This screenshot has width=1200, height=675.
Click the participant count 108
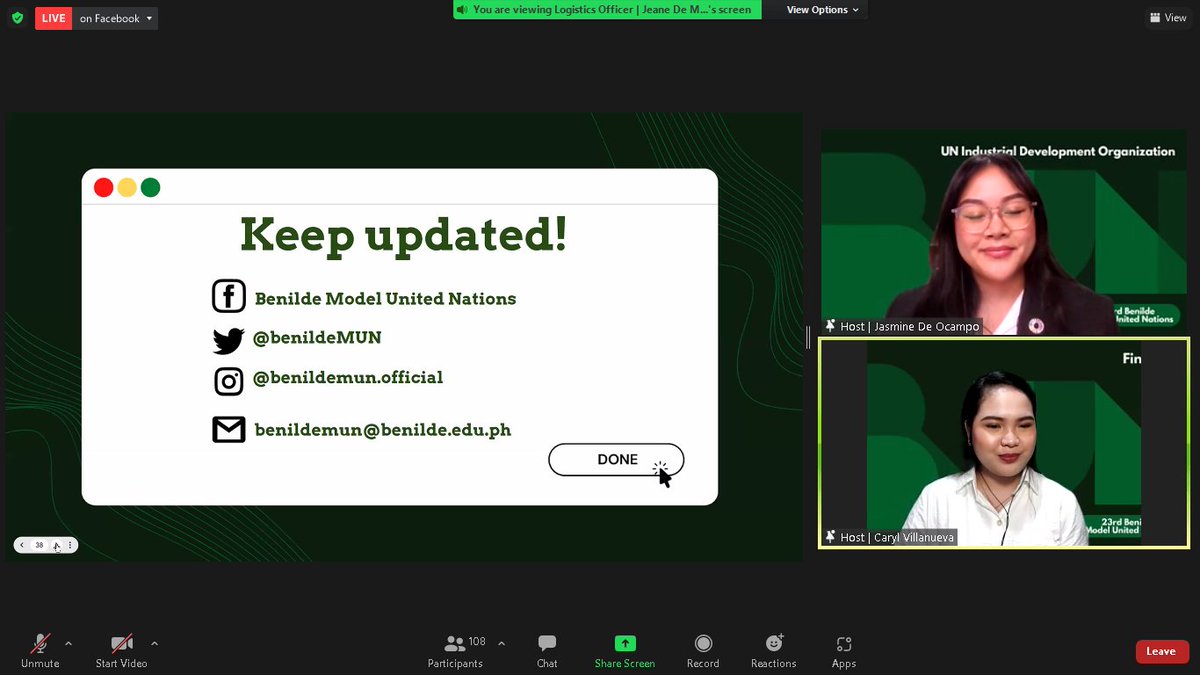pyautogui.click(x=477, y=642)
